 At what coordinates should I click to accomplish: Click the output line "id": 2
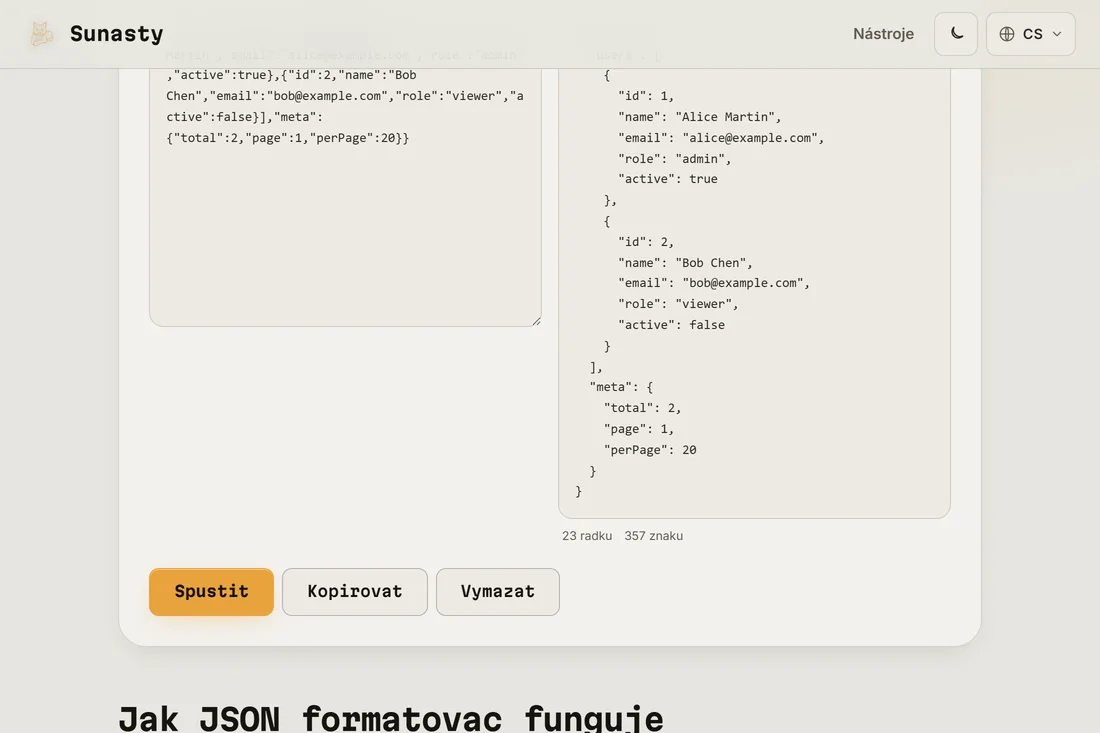646,241
